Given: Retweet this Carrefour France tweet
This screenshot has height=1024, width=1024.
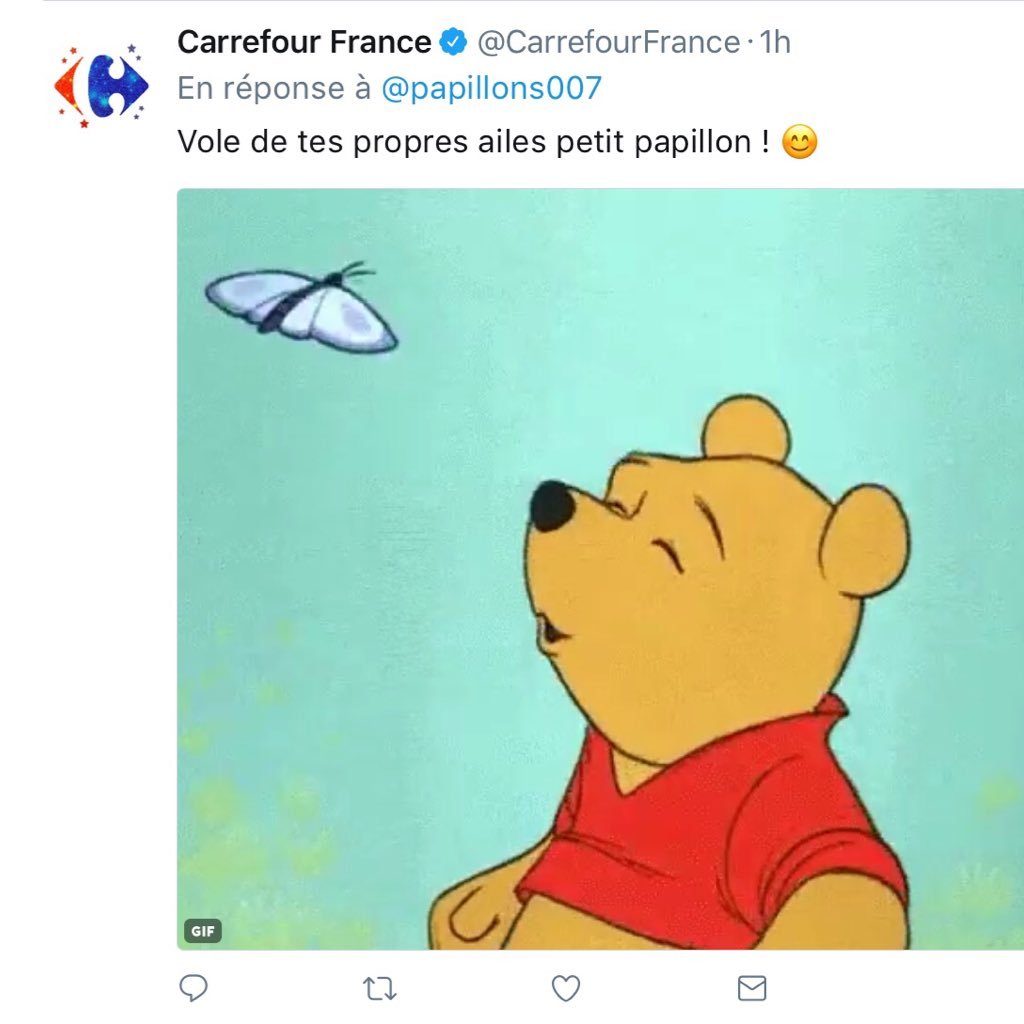Looking at the screenshot, I should click(379, 989).
